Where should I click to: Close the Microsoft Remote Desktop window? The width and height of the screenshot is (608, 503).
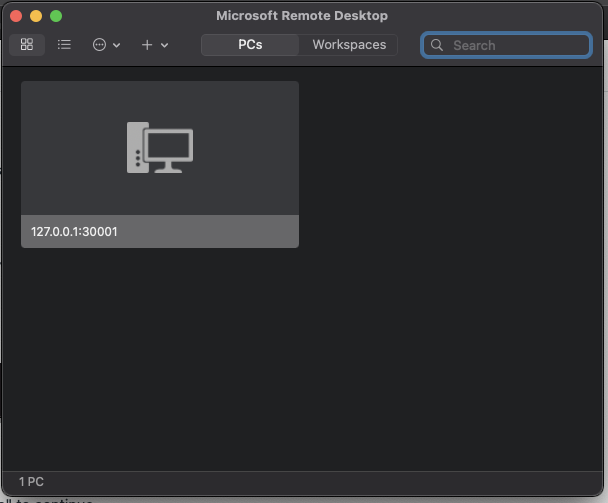tap(16, 16)
